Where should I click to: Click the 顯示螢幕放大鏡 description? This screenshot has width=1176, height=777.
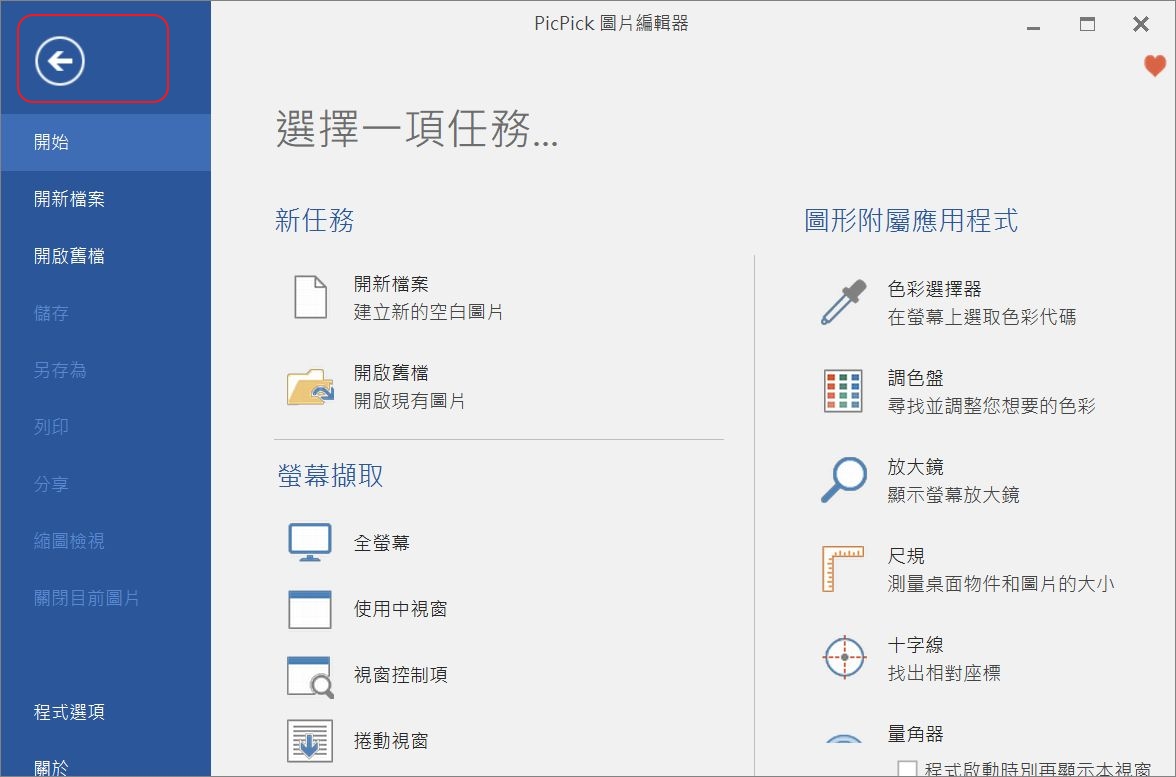pos(953,494)
